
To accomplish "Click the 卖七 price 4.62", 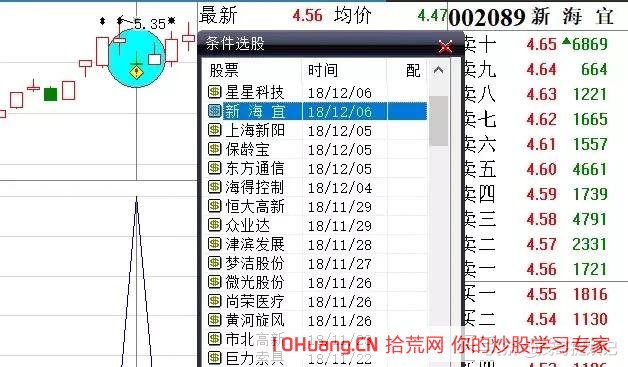I will pyautogui.click(x=541, y=119).
